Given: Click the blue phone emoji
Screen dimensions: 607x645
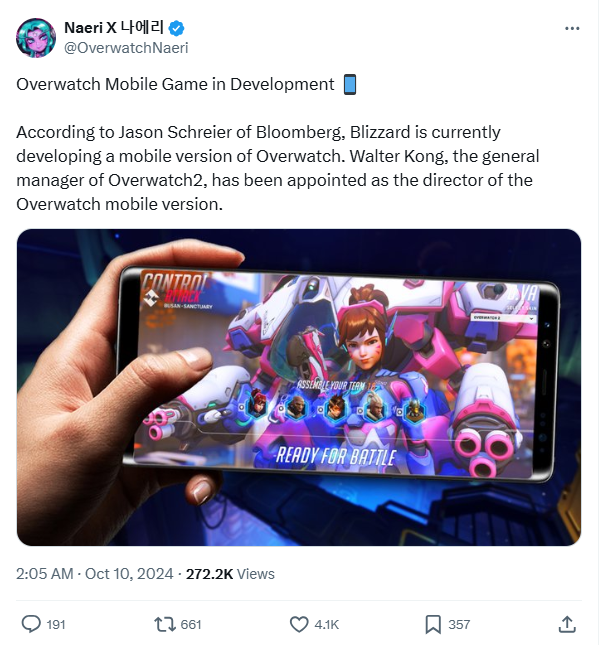Looking at the screenshot, I should tap(350, 84).
